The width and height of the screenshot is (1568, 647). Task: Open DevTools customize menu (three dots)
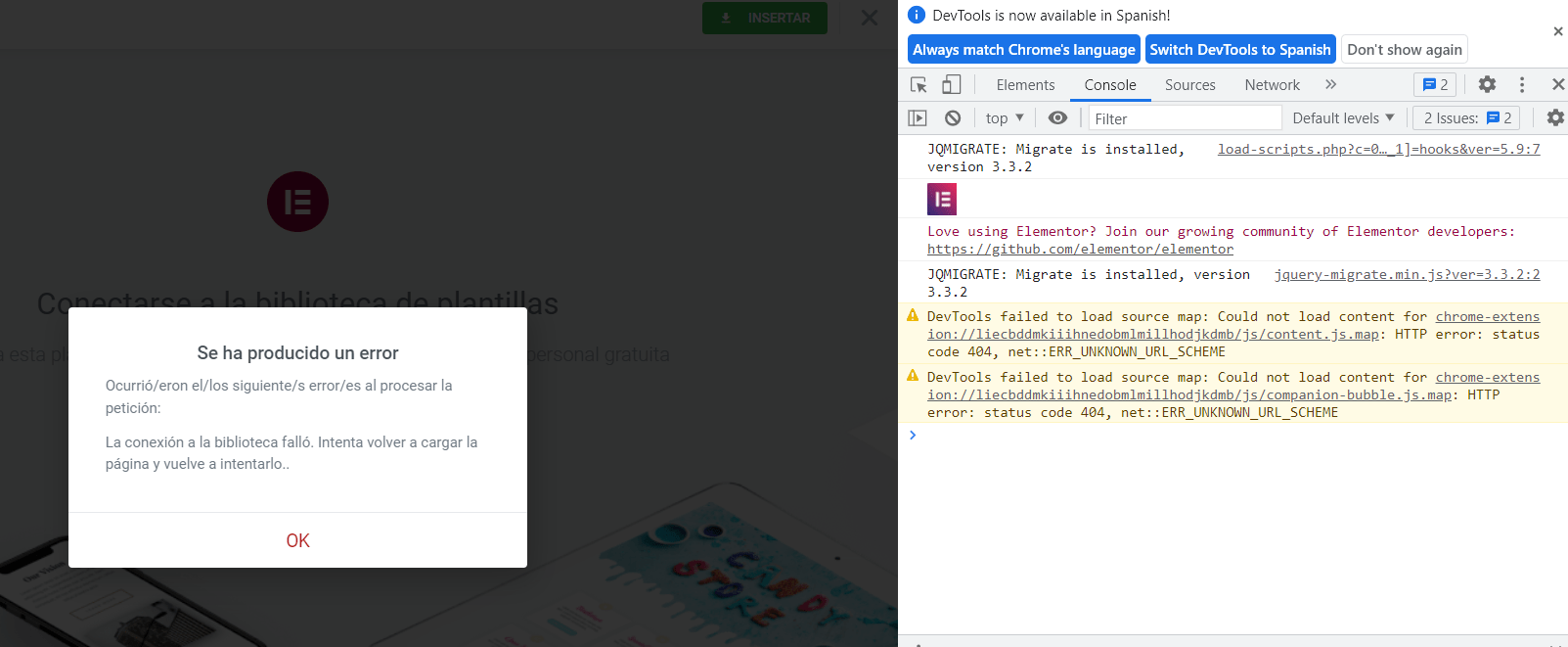coord(1521,84)
